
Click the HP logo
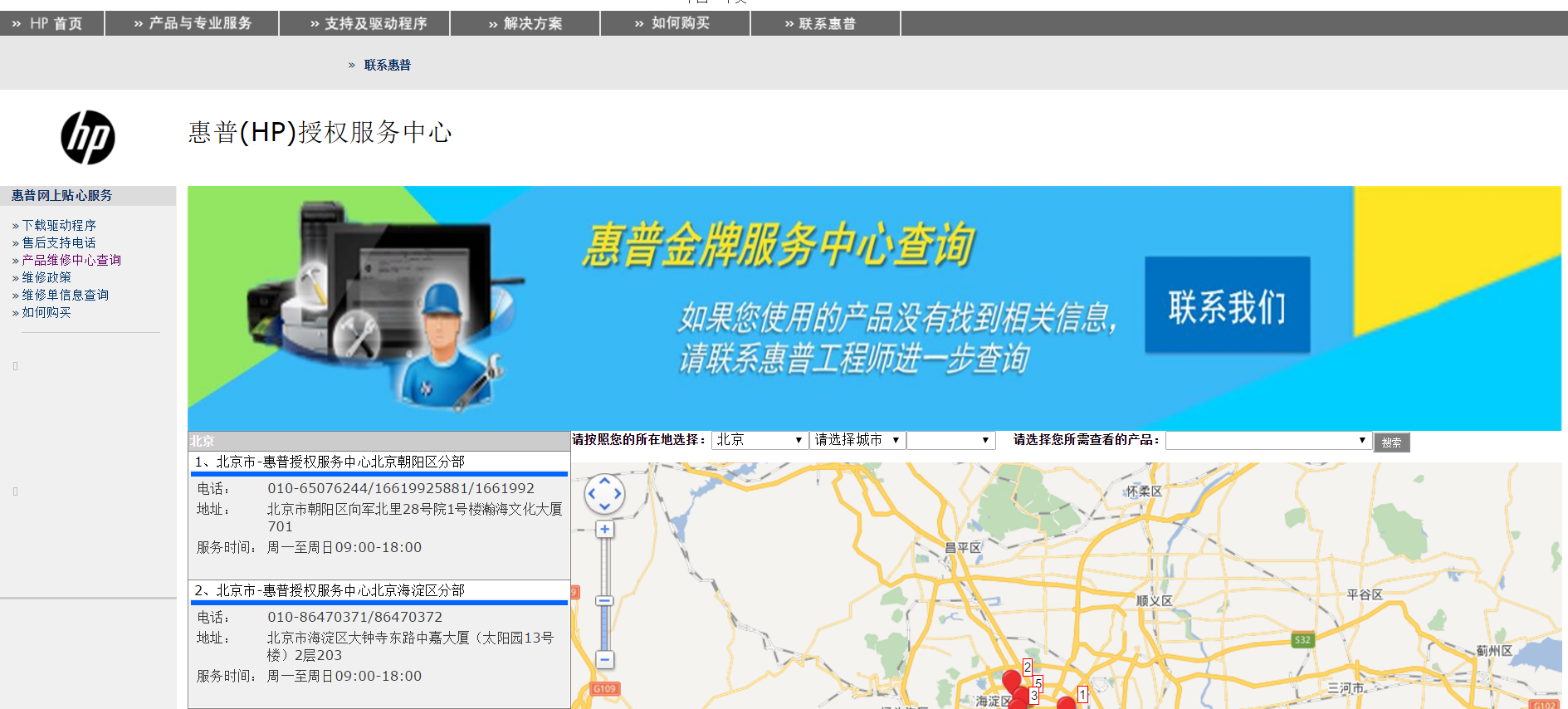click(88, 137)
